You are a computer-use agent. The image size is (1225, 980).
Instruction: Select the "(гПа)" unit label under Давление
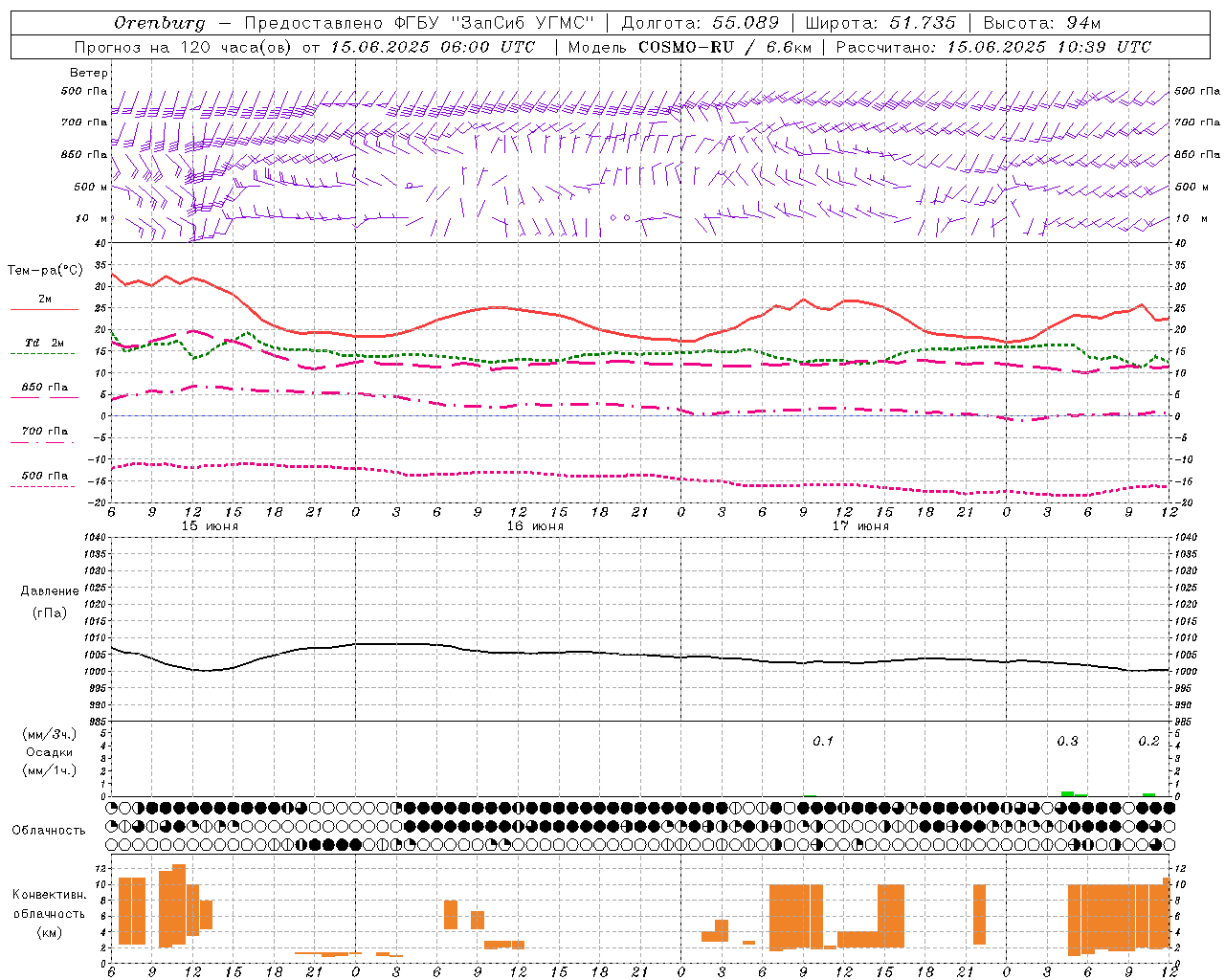tap(50, 612)
